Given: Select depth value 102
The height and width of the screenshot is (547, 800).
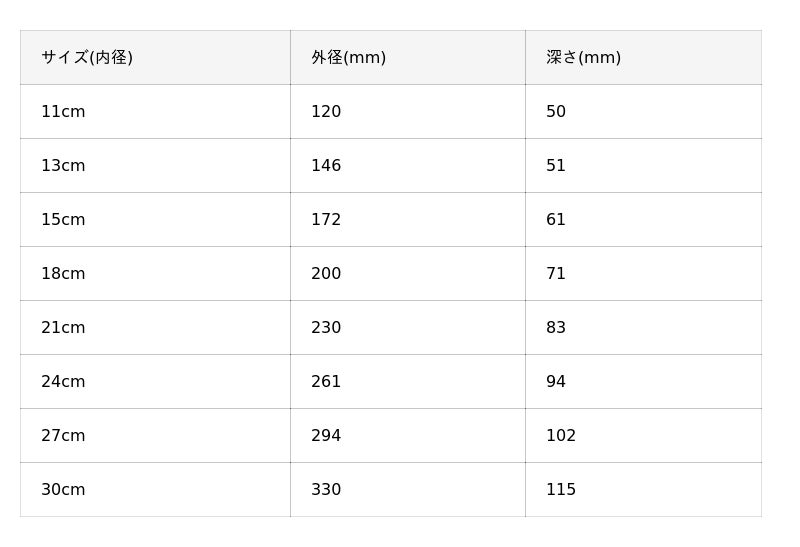Looking at the screenshot, I should click(561, 436).
